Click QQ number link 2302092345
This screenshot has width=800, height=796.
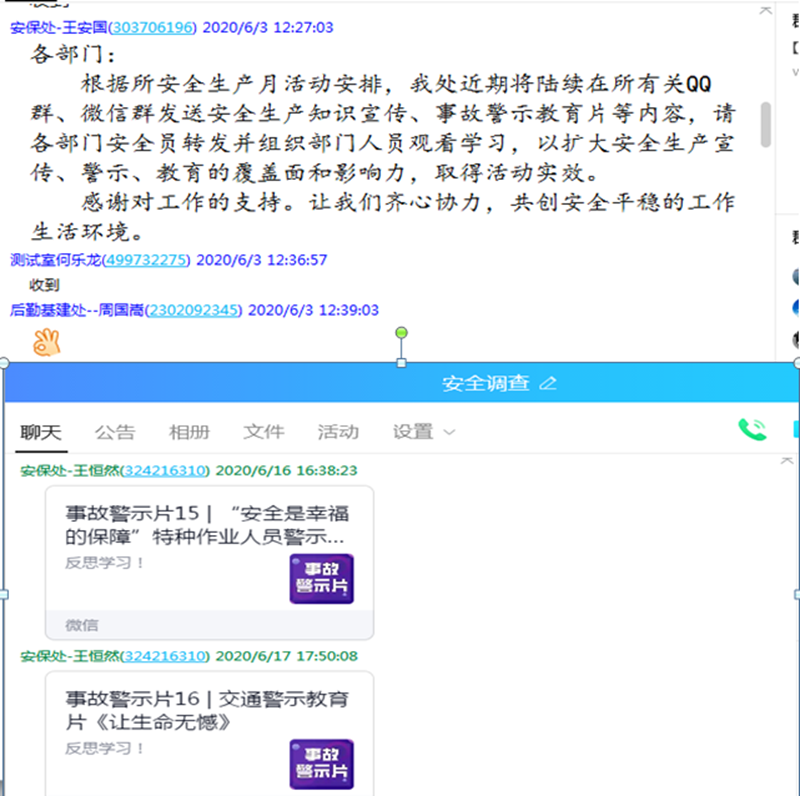click(x=193, y=310)
